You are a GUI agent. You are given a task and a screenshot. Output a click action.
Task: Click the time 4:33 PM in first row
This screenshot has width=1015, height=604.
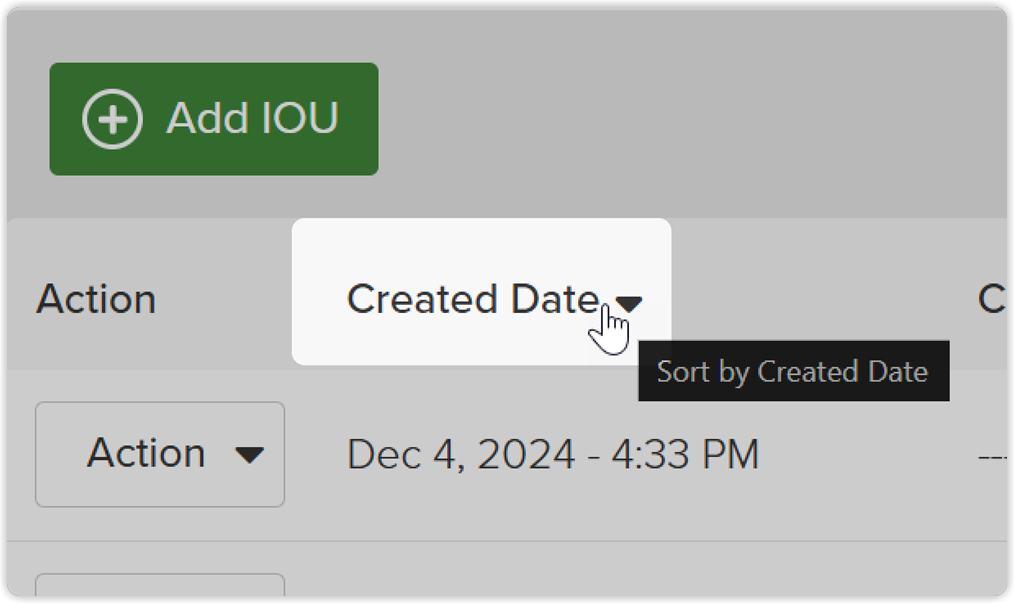[684, 455]
